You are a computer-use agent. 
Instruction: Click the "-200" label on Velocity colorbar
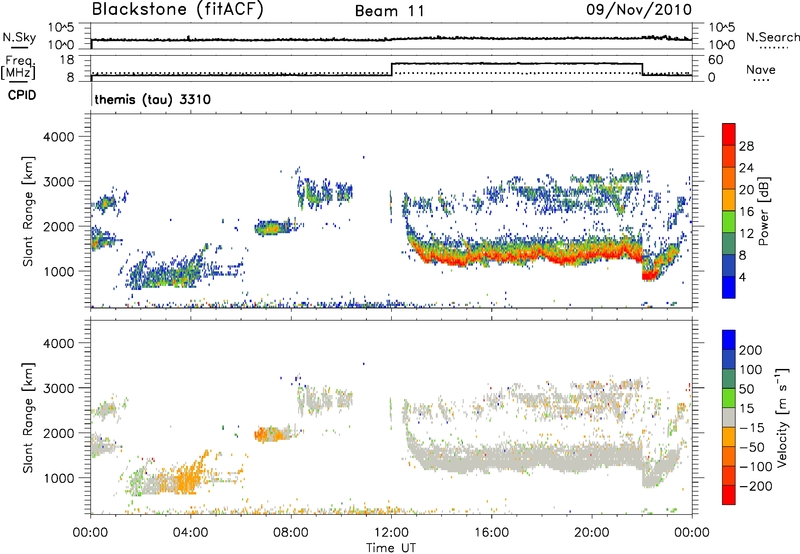(755, 486)
